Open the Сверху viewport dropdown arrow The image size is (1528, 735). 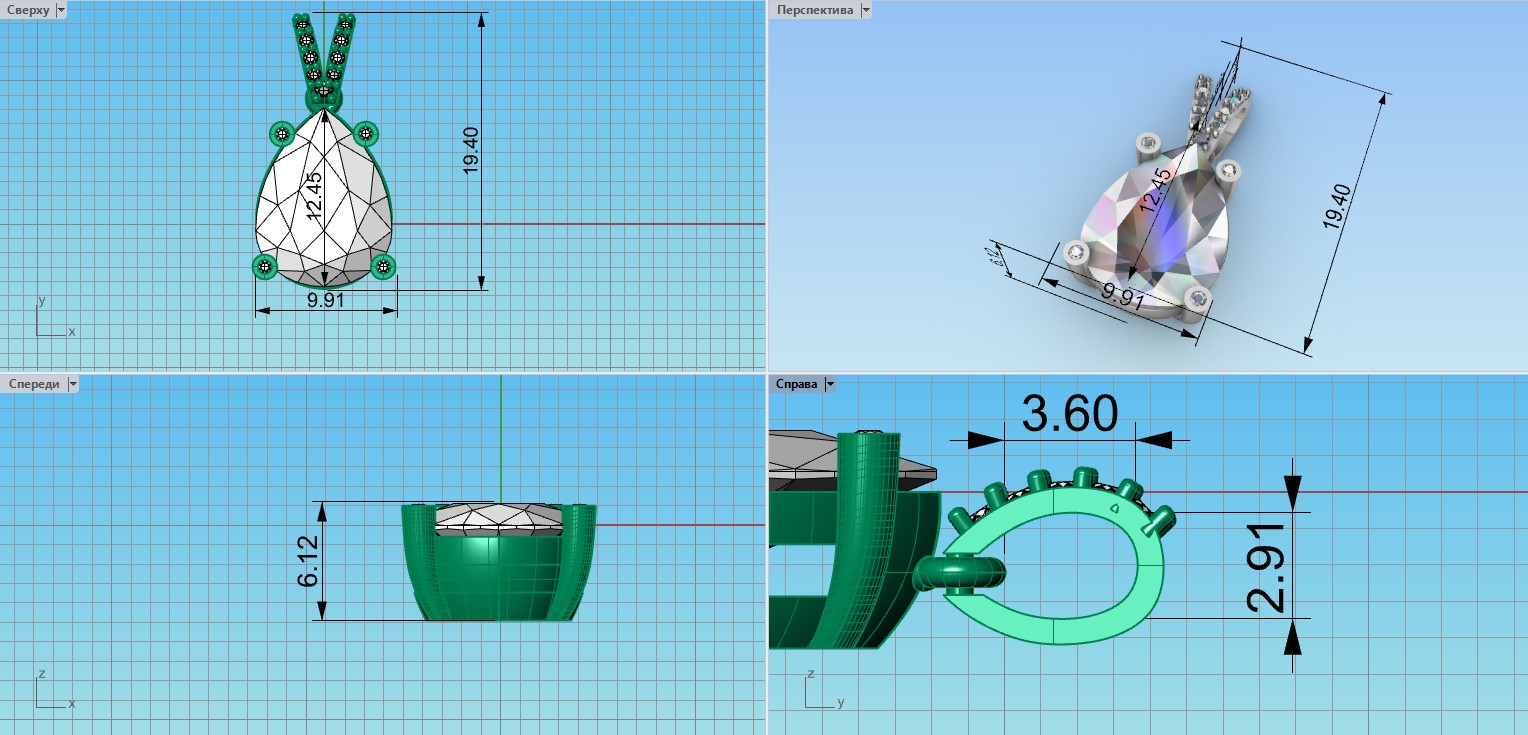pos(61,10)
